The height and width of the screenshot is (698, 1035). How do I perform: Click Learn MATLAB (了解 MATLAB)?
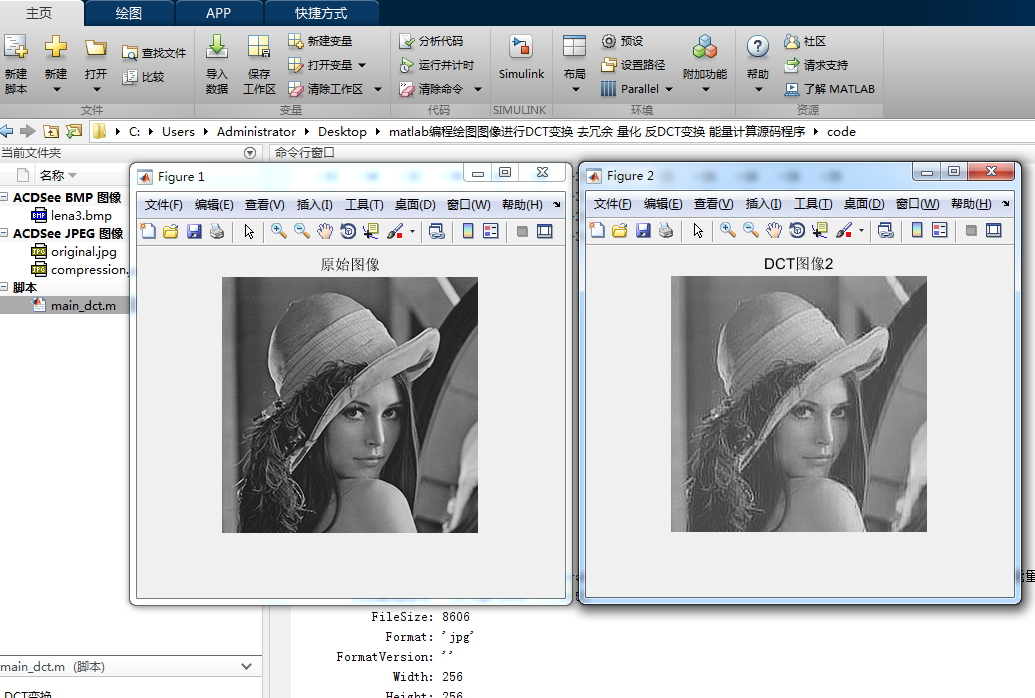[x=830, y=88]
